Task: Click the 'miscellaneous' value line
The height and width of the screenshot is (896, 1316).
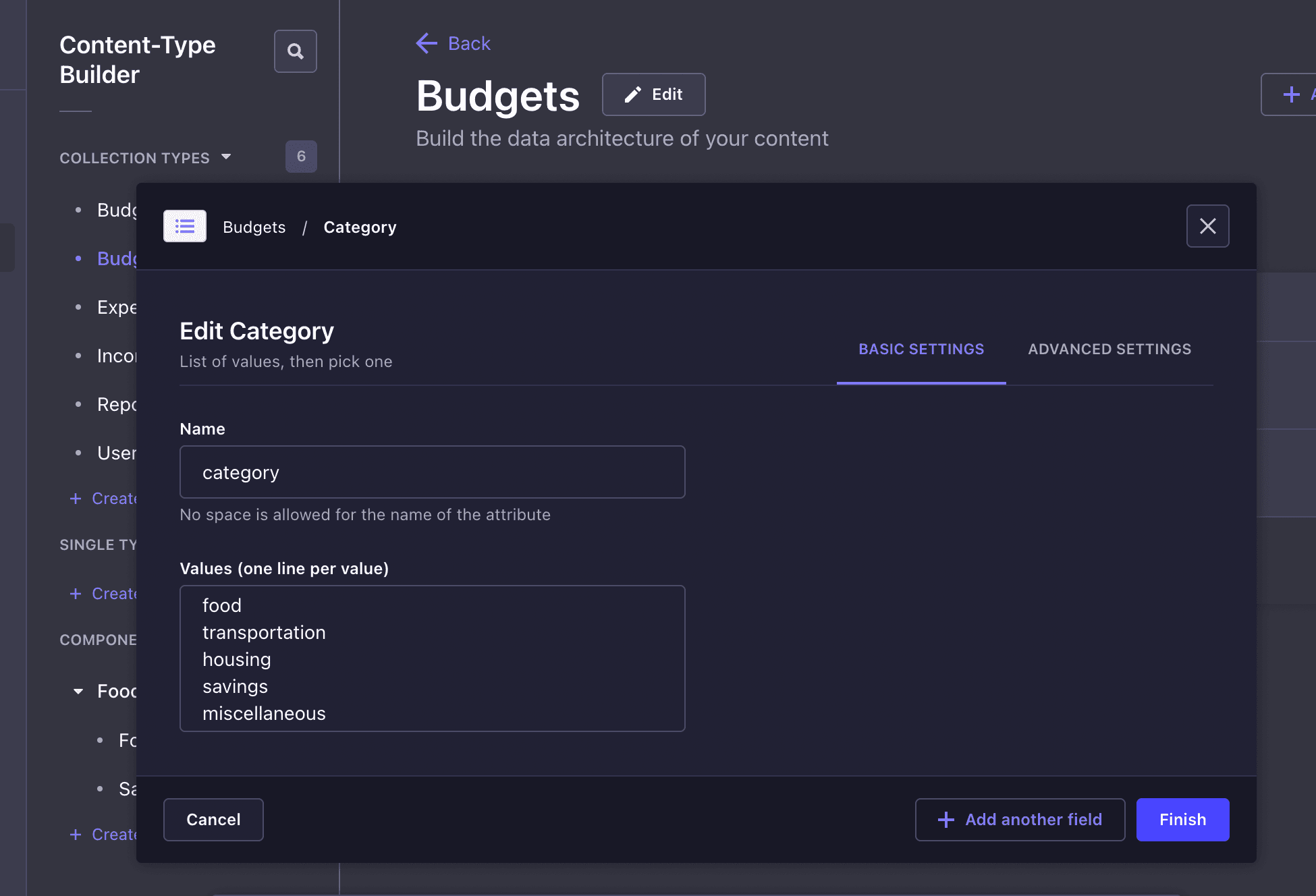Action: pyautogui.click(x=264, y=714)
